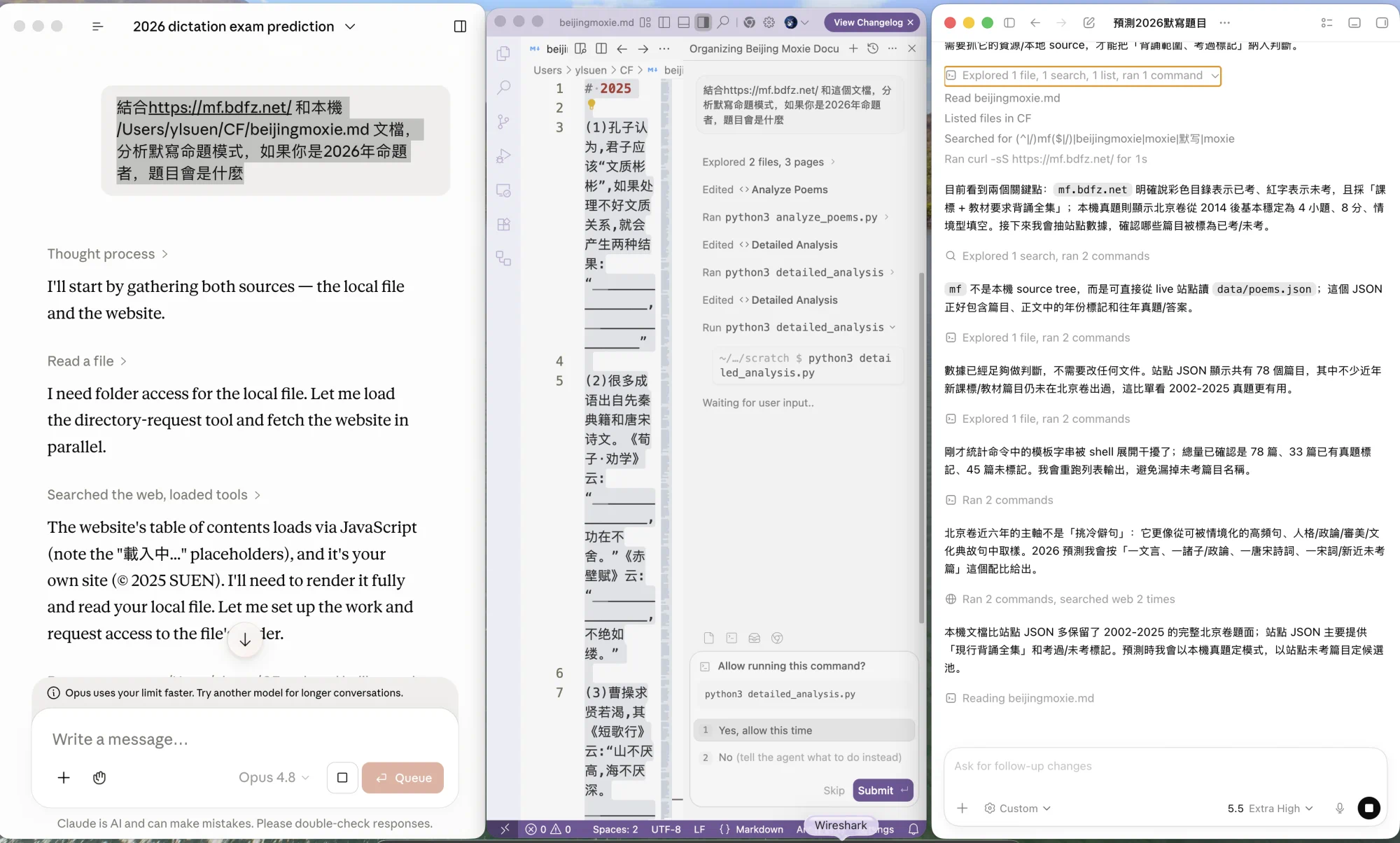The width and height of the screenshot is (1400, 843).
Task: Click the editor title bar search magnifier
Action: [x=723, y=22]
